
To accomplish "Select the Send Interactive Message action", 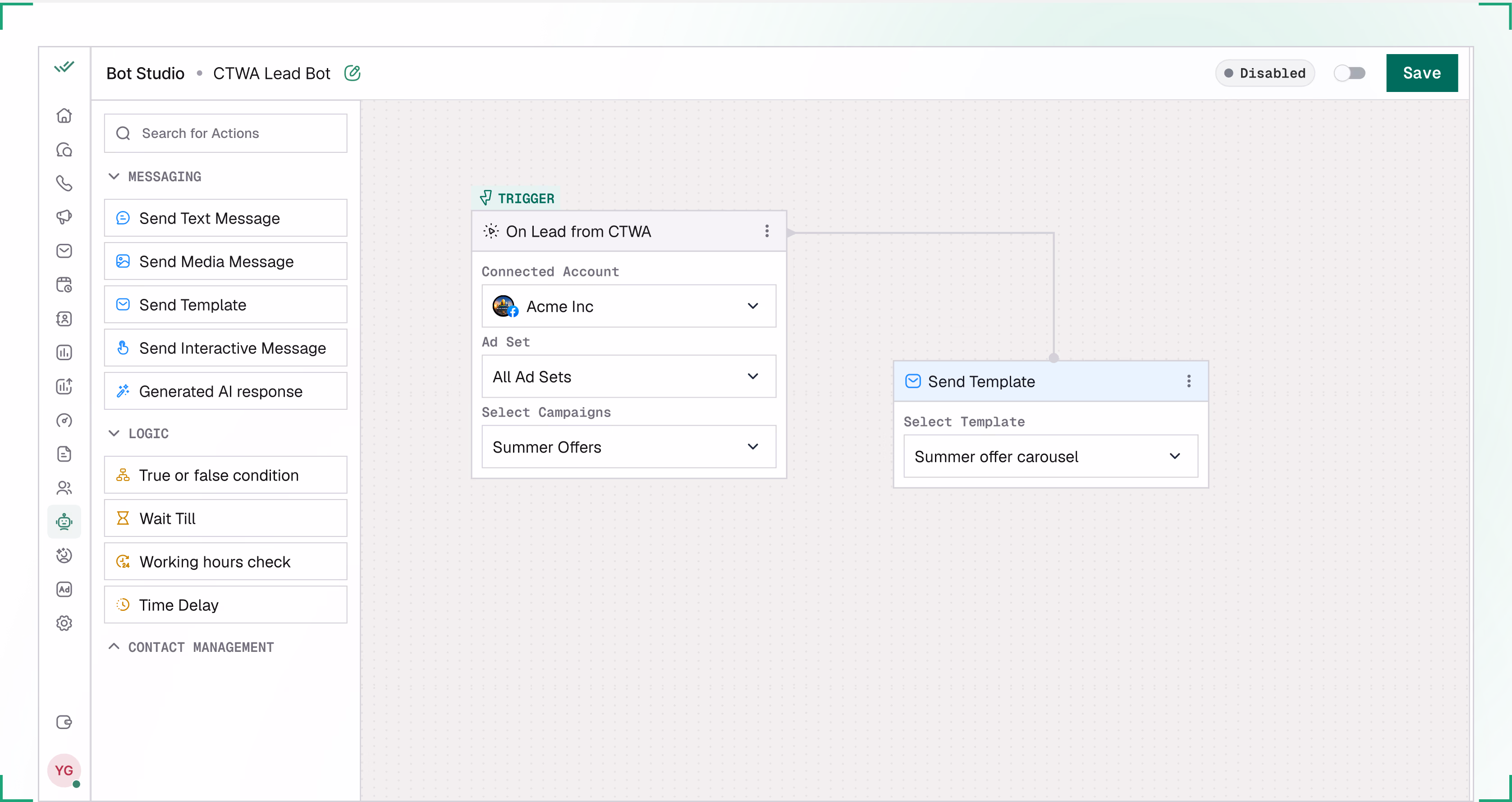I will tap(225, 348).
